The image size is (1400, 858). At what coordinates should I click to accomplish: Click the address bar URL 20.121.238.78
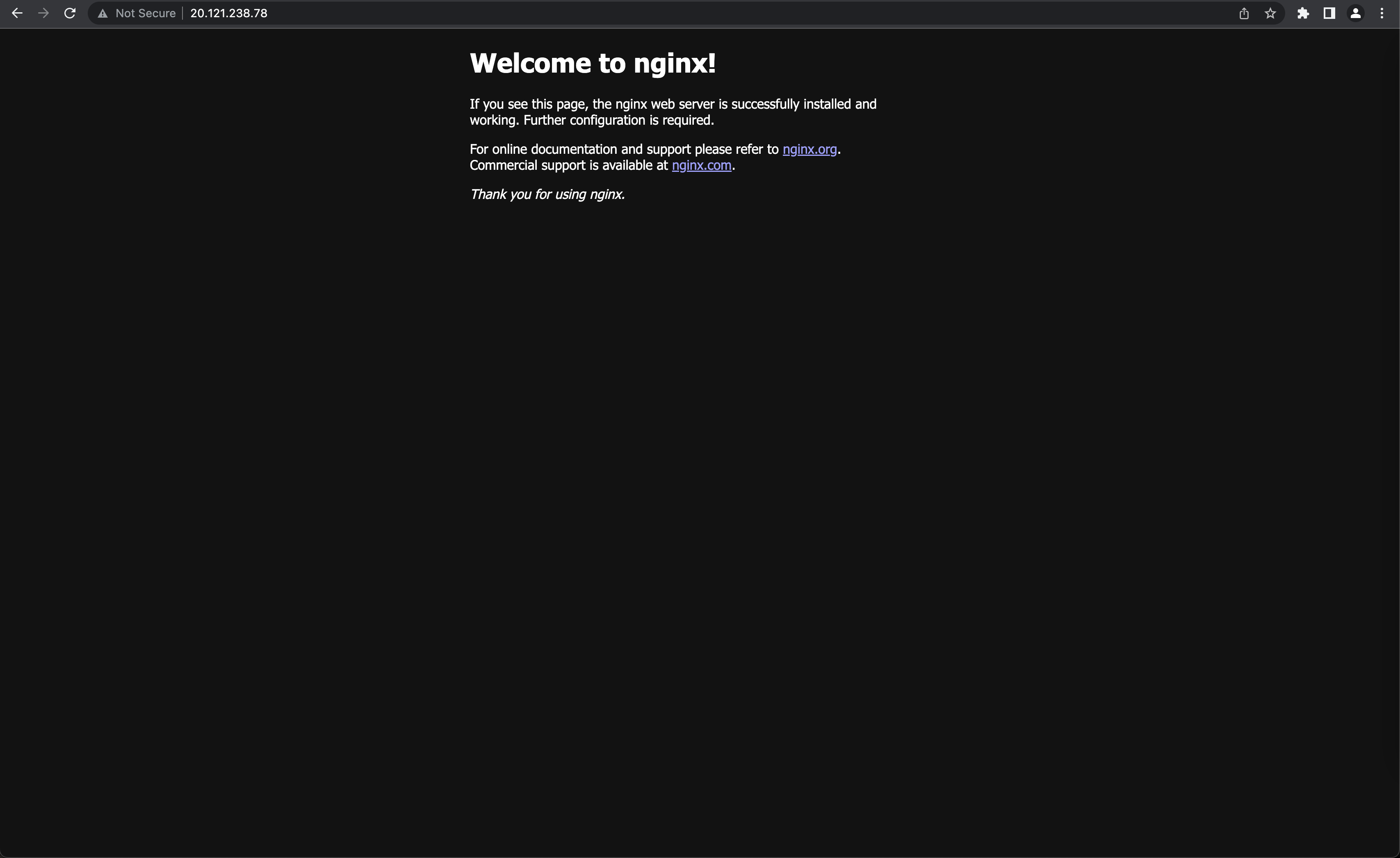228,13
